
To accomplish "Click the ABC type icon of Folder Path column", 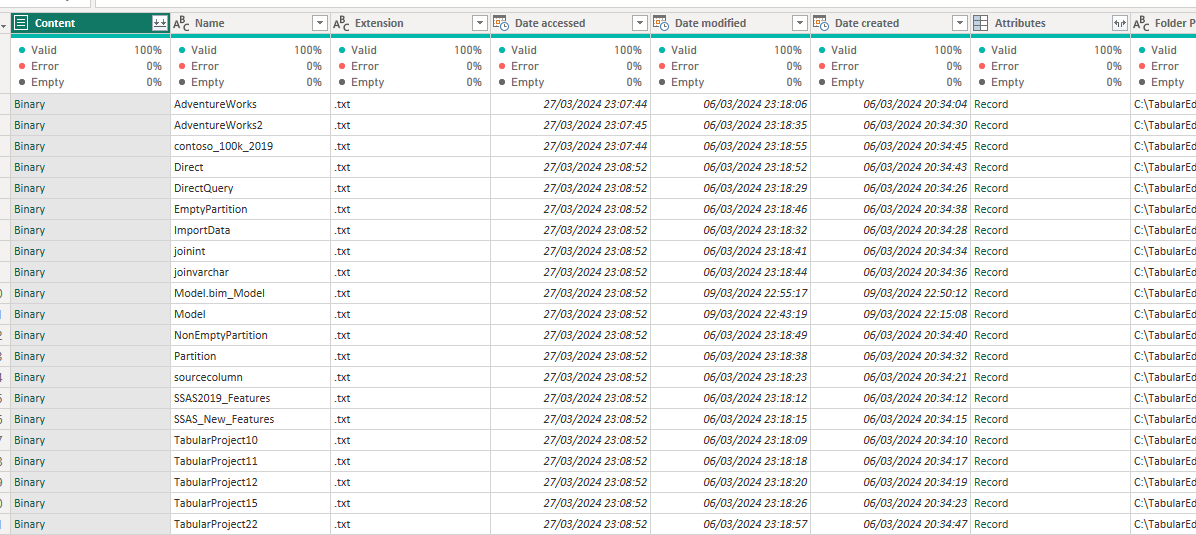I will 1142,24.
